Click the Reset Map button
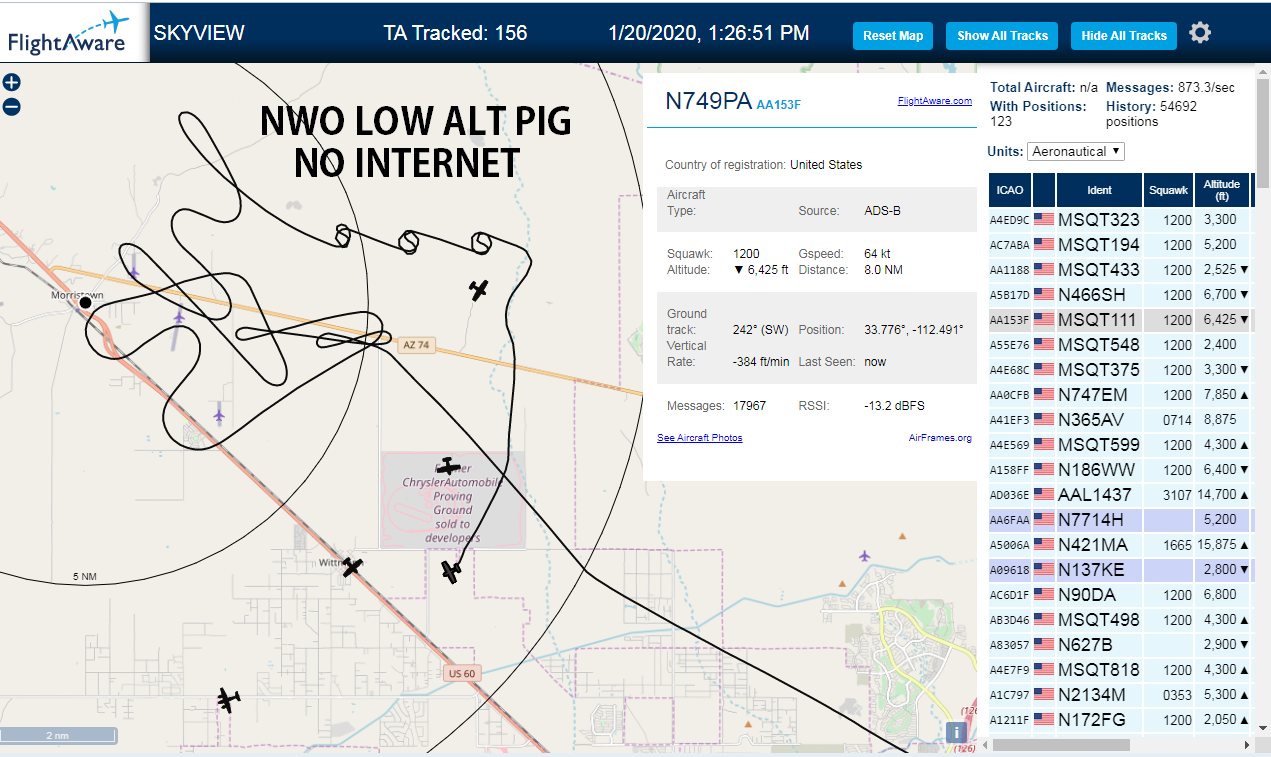 [x=893, y=35]
